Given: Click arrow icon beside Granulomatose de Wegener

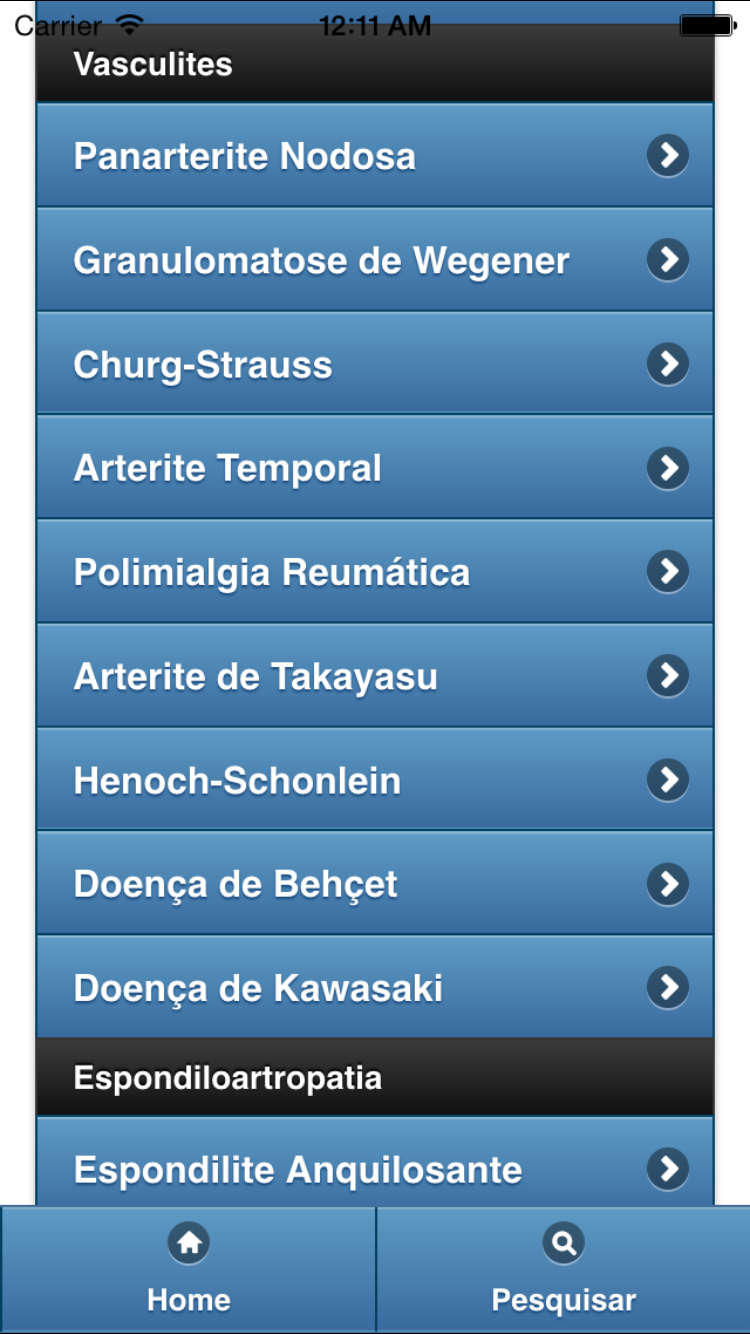Looking at the screenshot, I should pos(668,260).
